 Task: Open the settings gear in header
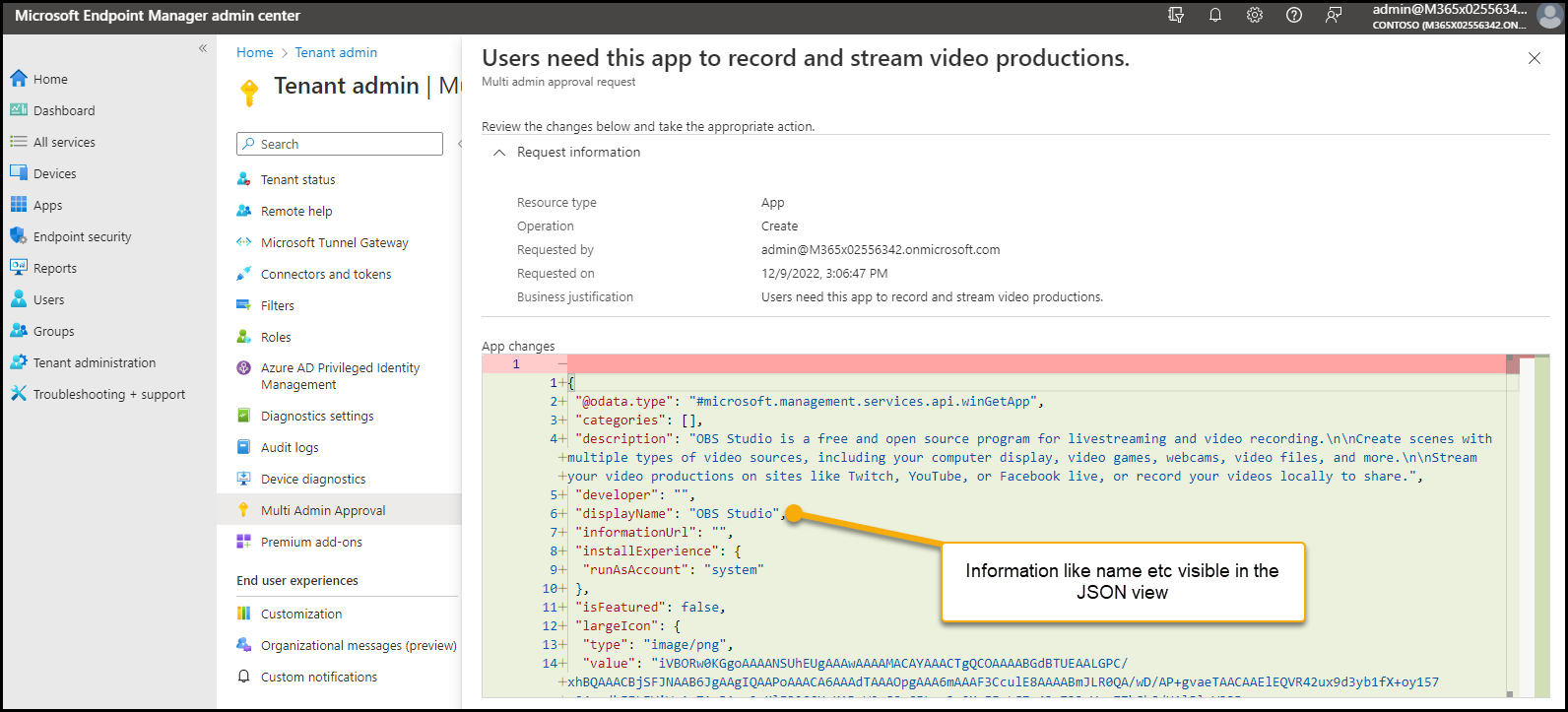pos(1255,15)
